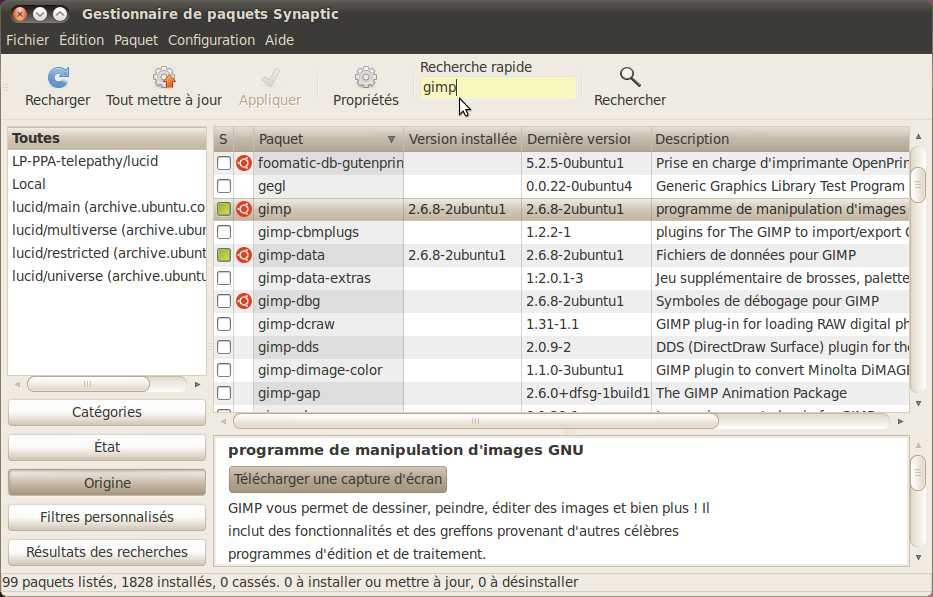The image size is (933, 597).
Task: Open package Propriétés gear icon
Action: tap(366, 77)
